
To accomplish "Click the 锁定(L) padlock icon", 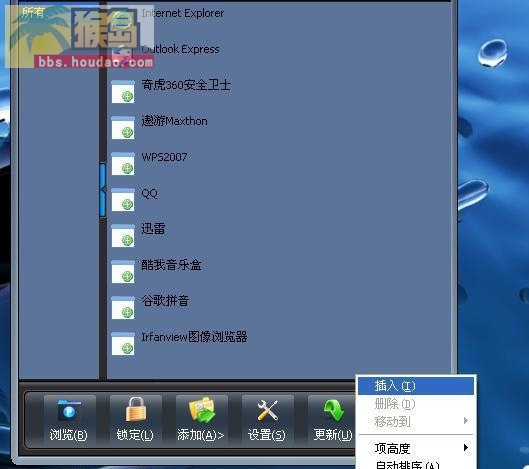I will 136,409.
